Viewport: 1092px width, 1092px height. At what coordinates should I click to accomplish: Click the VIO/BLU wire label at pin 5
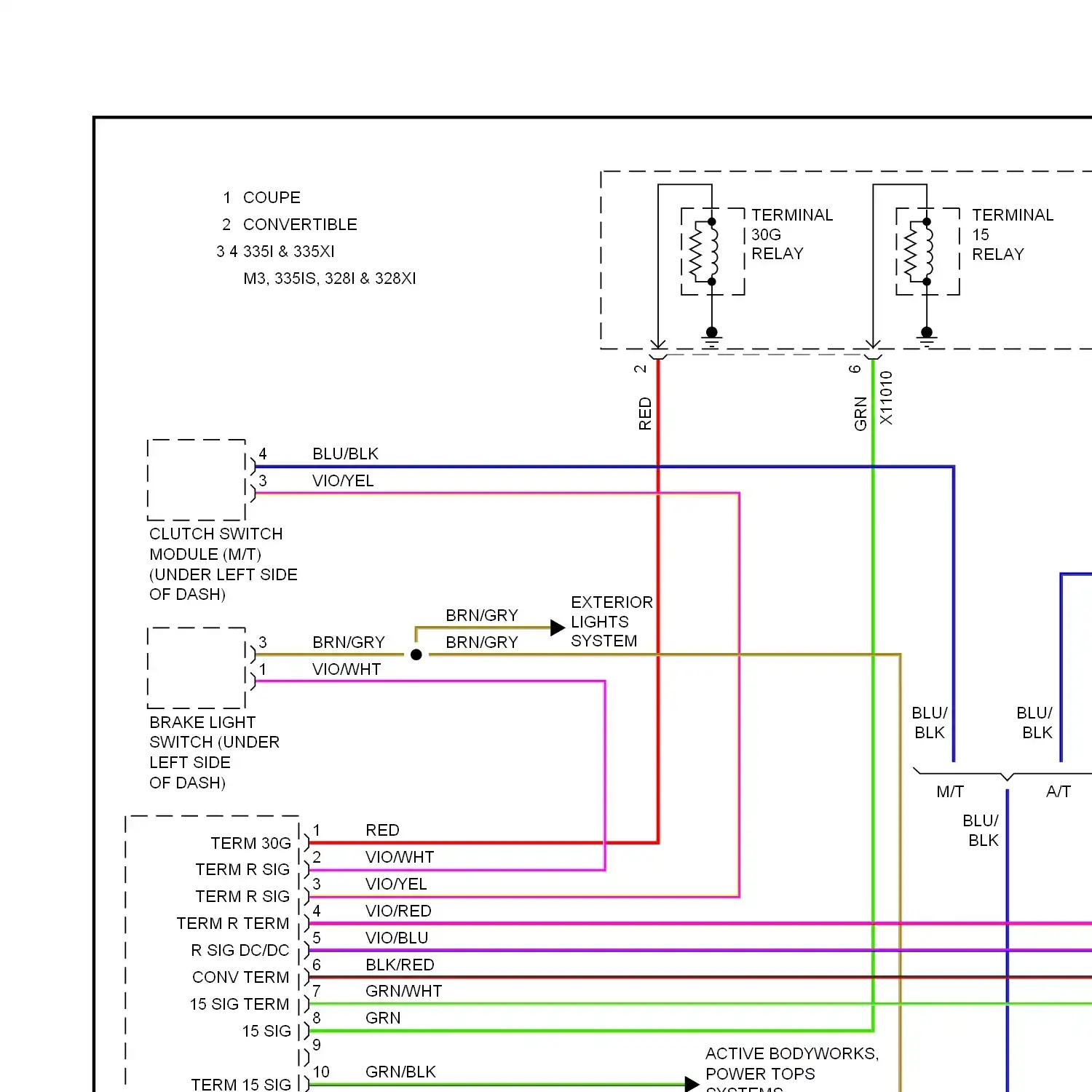tap(397, 938)
